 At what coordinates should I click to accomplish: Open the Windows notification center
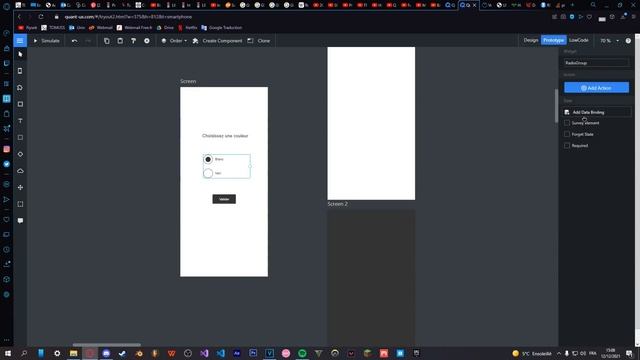[629, 353]
